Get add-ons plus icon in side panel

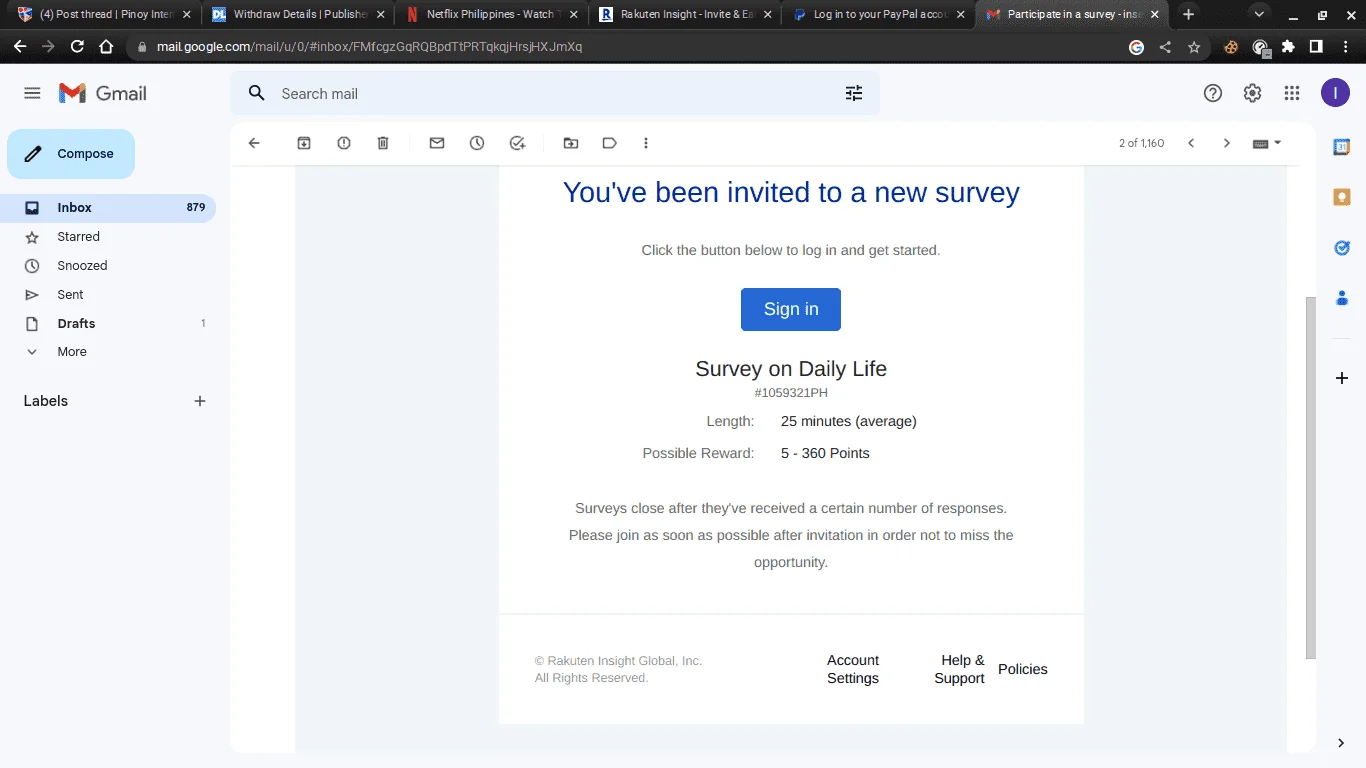tap(1342, 378)
